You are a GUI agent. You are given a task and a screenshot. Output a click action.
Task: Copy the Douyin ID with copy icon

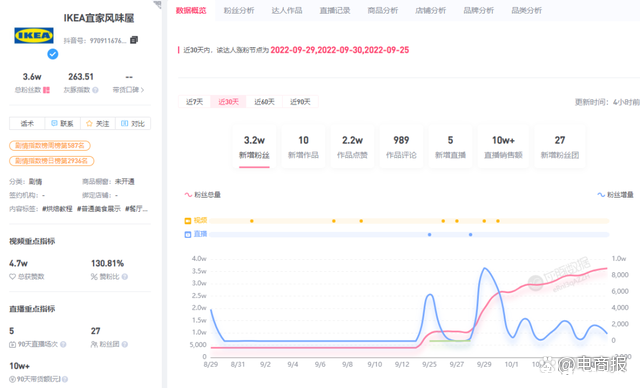pos(134,40)
